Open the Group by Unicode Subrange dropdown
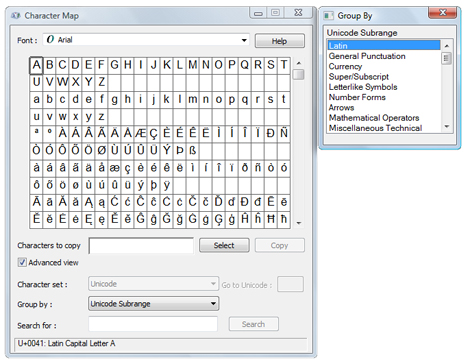 [153, 304]
